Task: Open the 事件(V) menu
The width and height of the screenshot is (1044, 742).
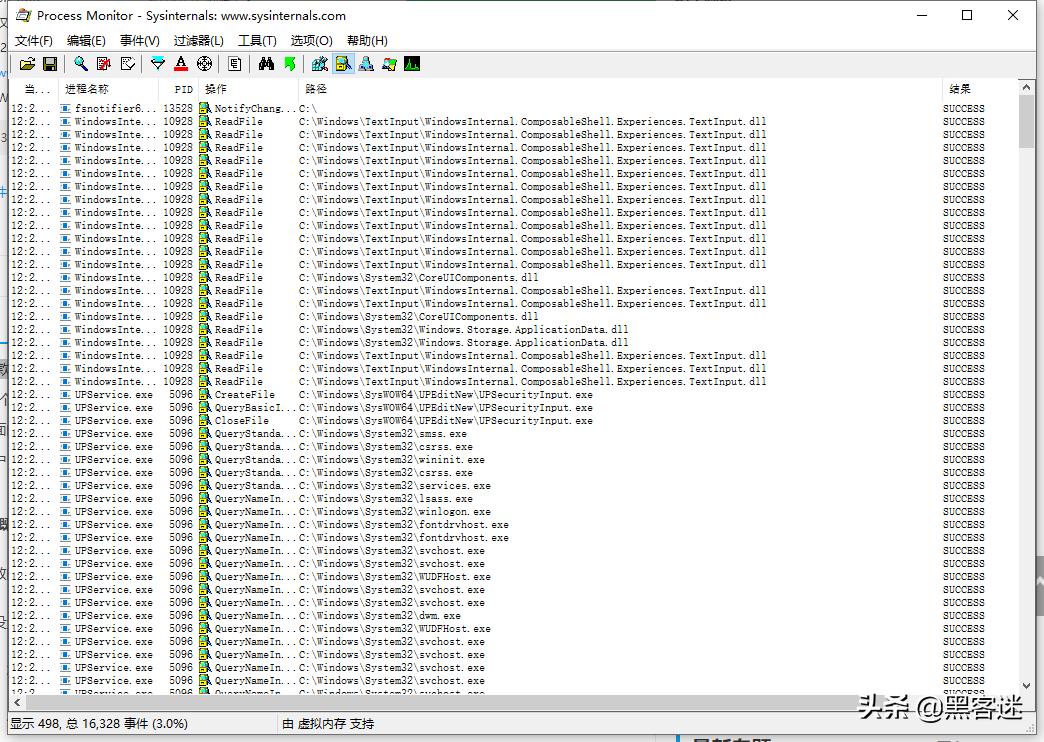Action: point(140,41)
